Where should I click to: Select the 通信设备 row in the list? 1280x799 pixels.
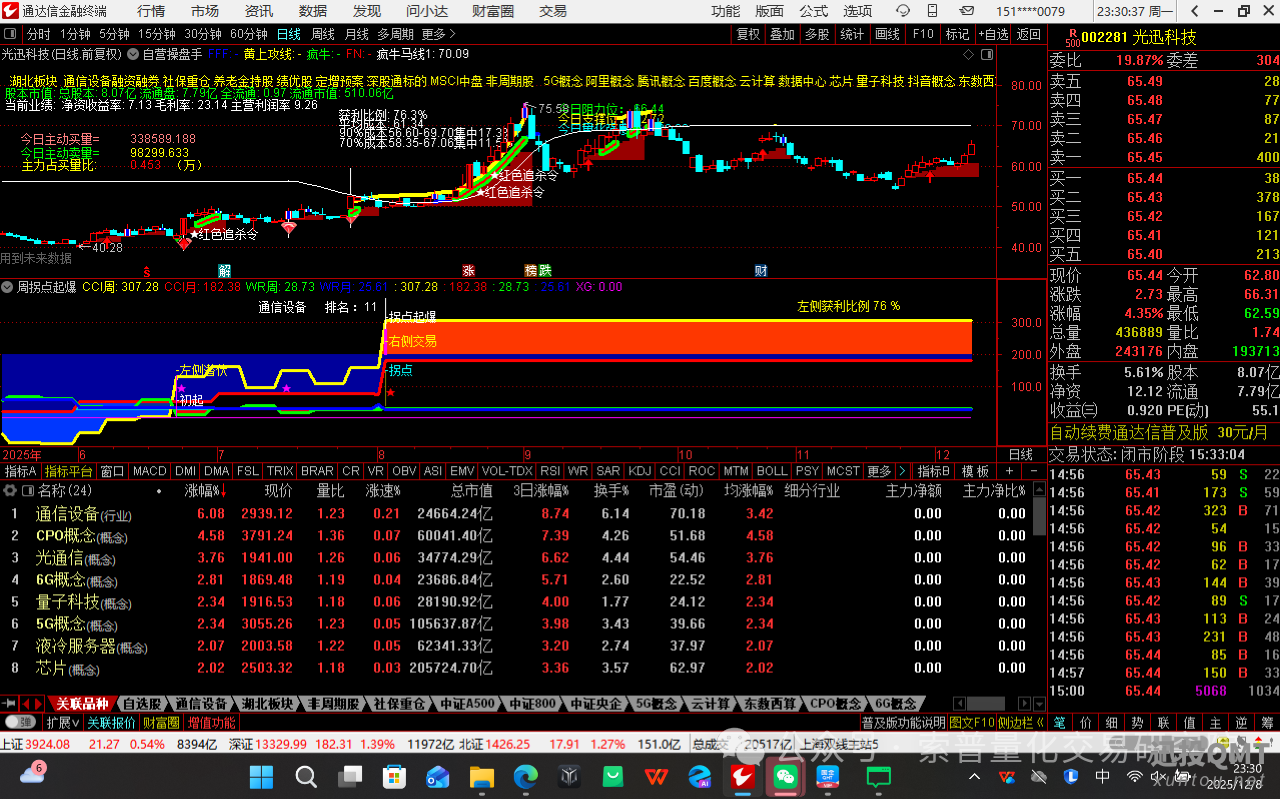click(68, 513)
